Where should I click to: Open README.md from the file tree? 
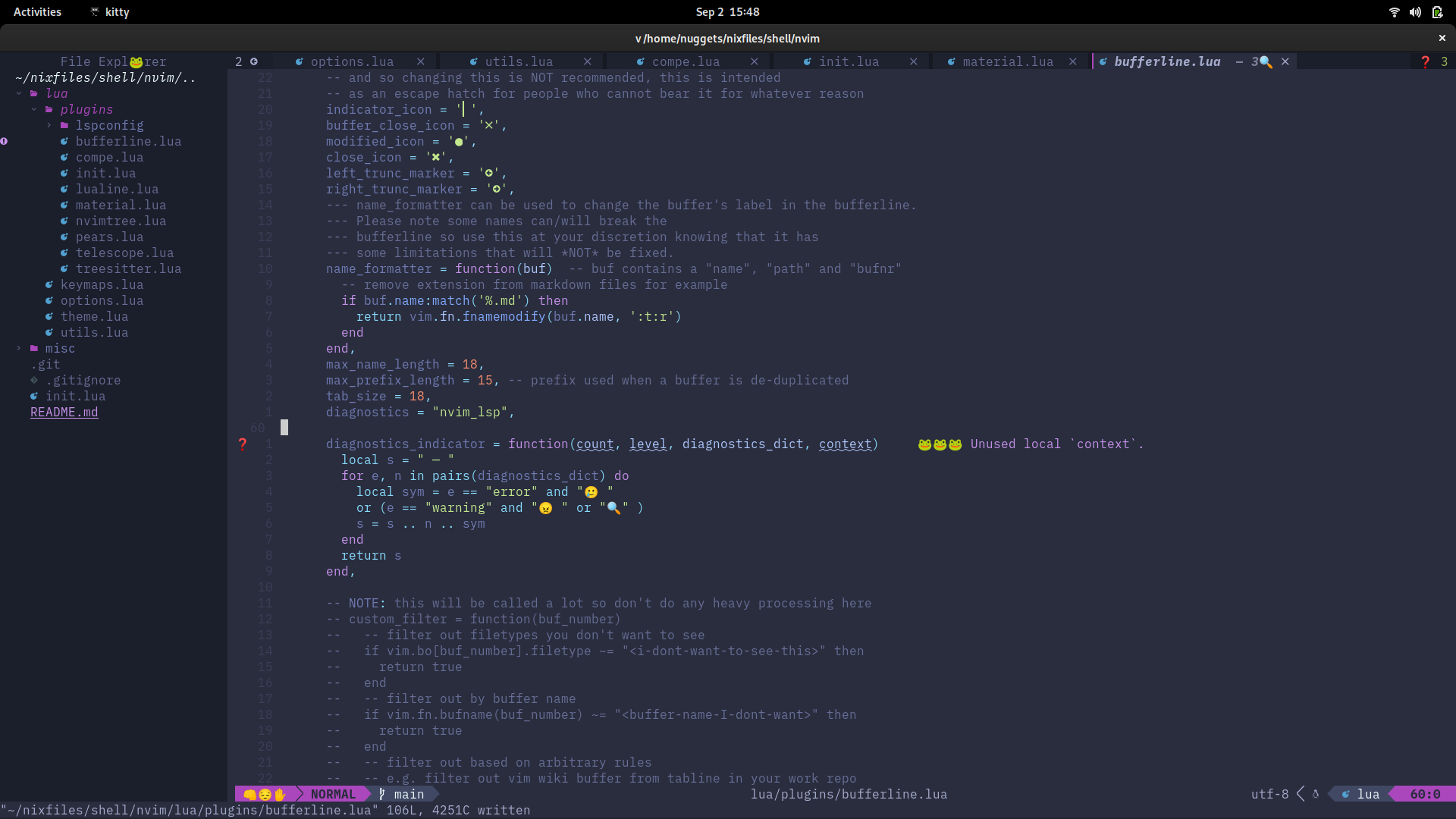[x=64, y=412]
